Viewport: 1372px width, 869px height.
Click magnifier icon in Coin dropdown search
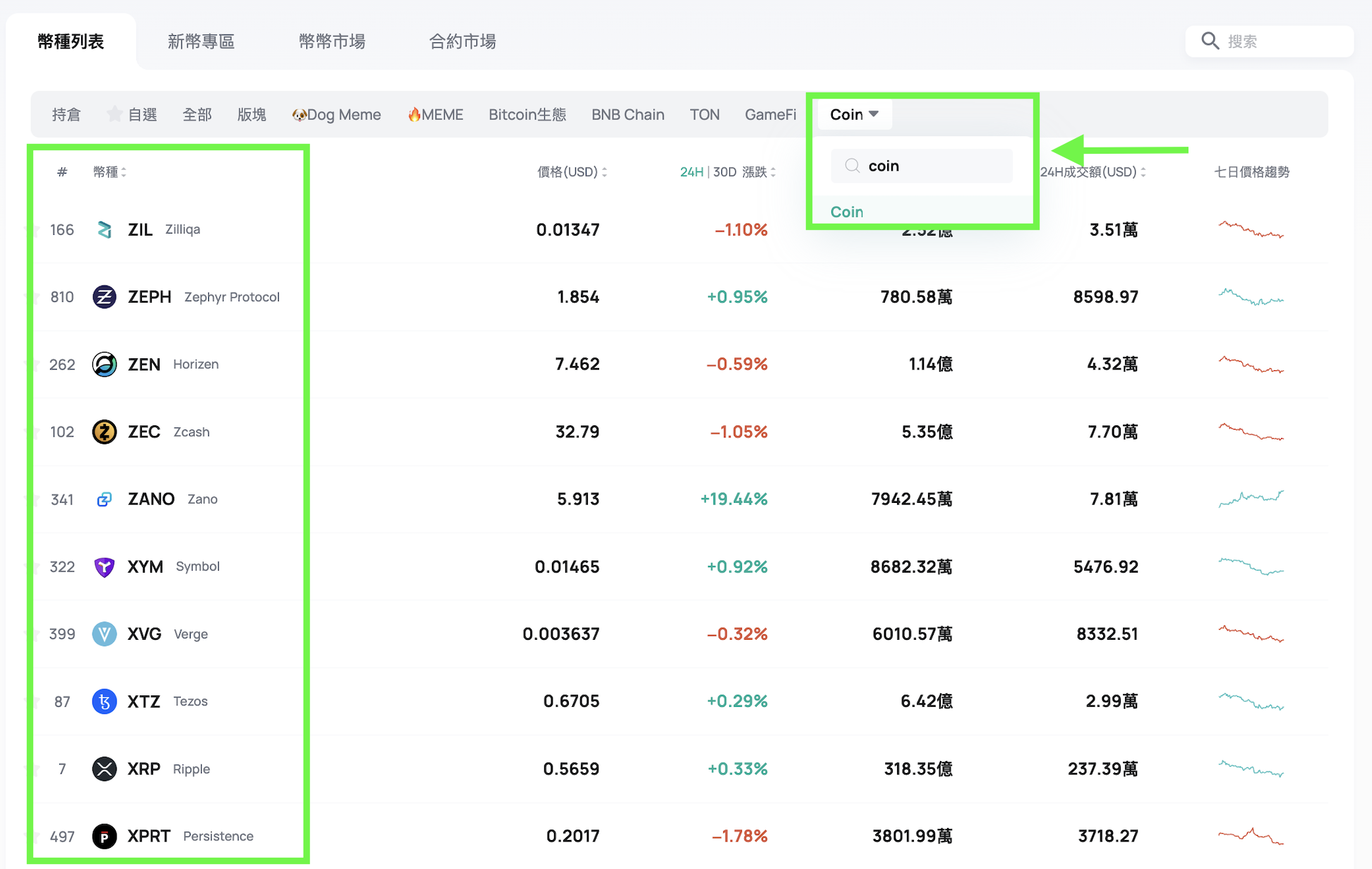pyautogui.click(x=853, y=166)
